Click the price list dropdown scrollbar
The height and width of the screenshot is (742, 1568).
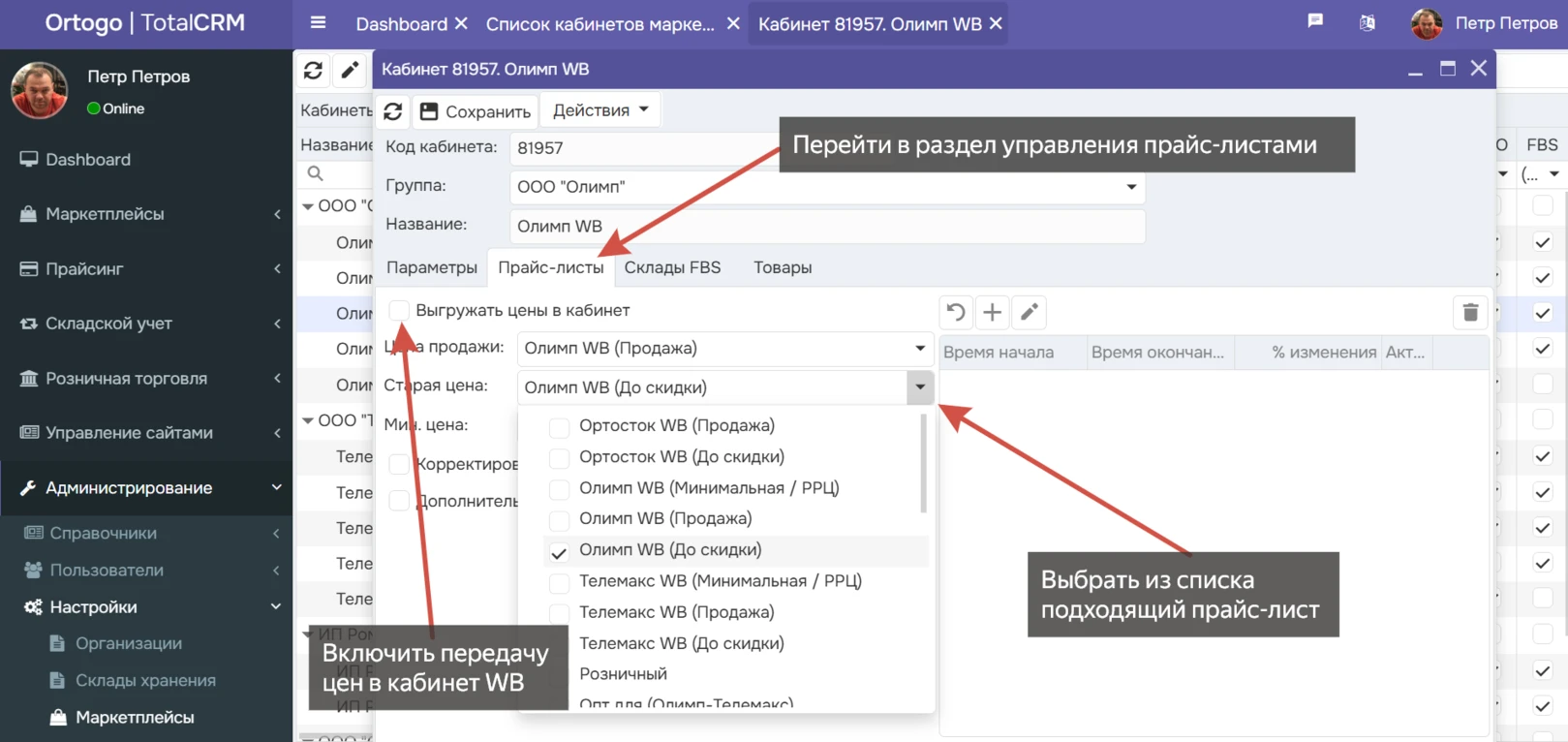point(923,463)
